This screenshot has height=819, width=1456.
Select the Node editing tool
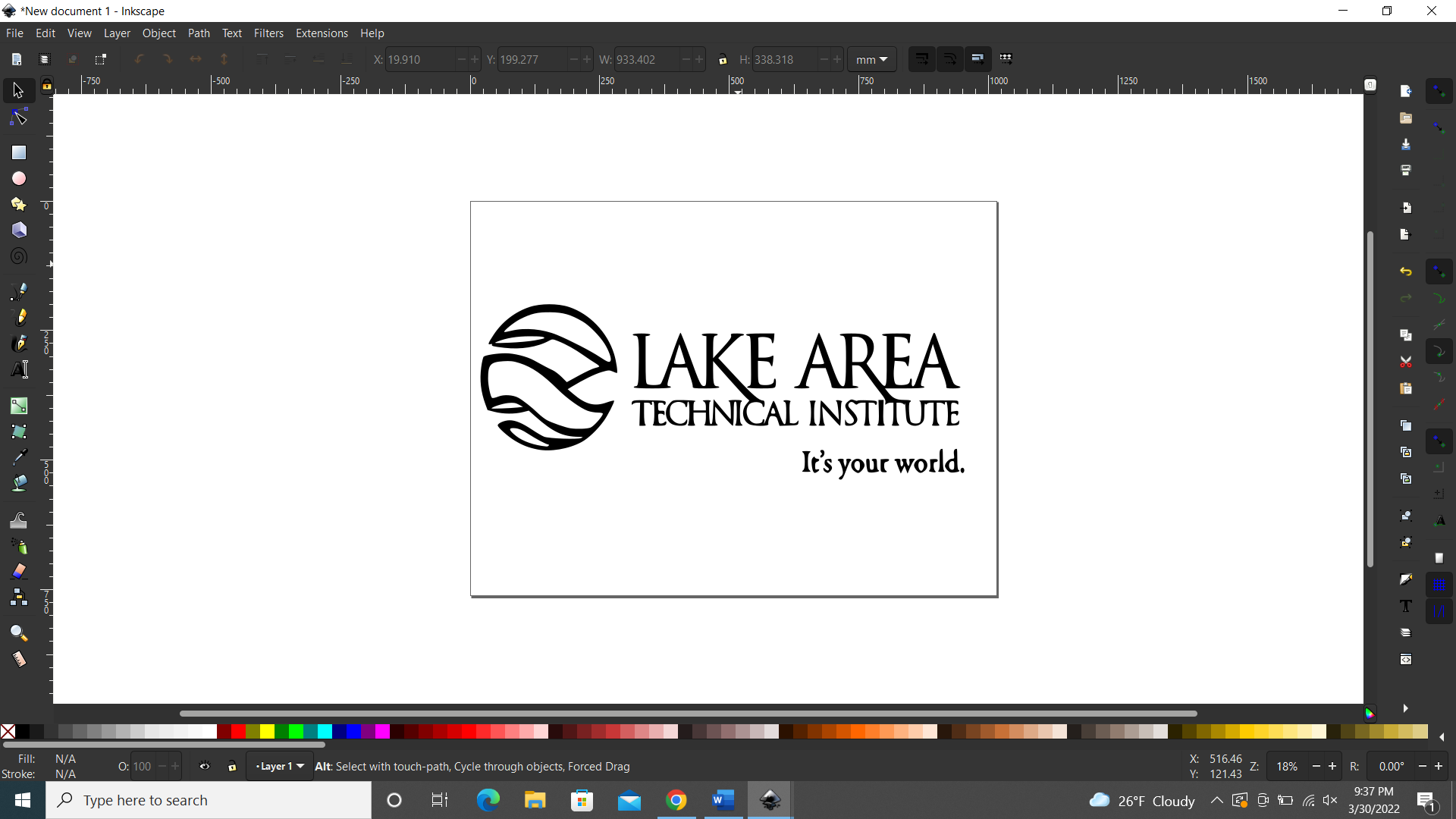click(17, 116)
